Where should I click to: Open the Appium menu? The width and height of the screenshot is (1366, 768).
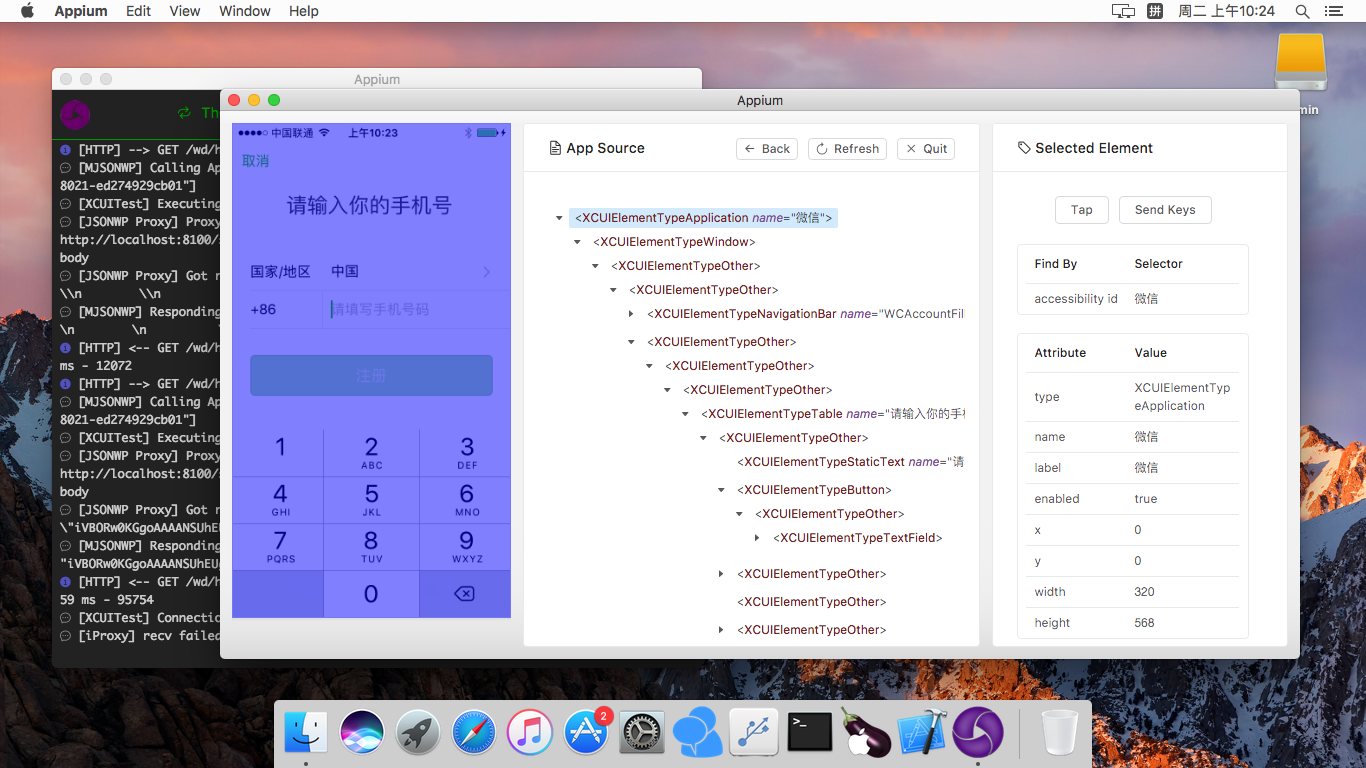[x=81, y=11]
